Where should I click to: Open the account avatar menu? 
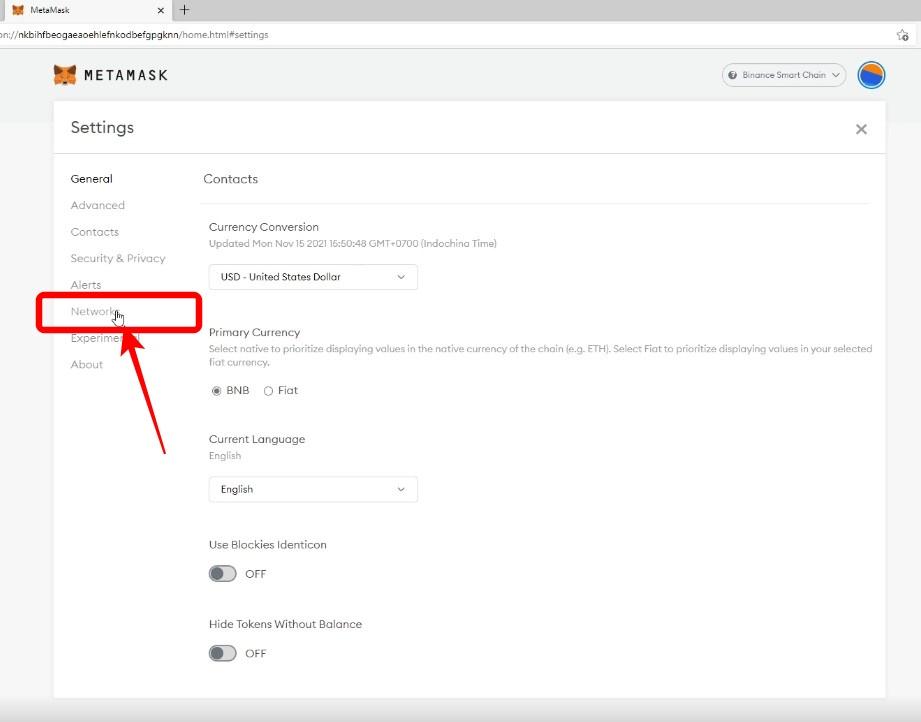871,75
